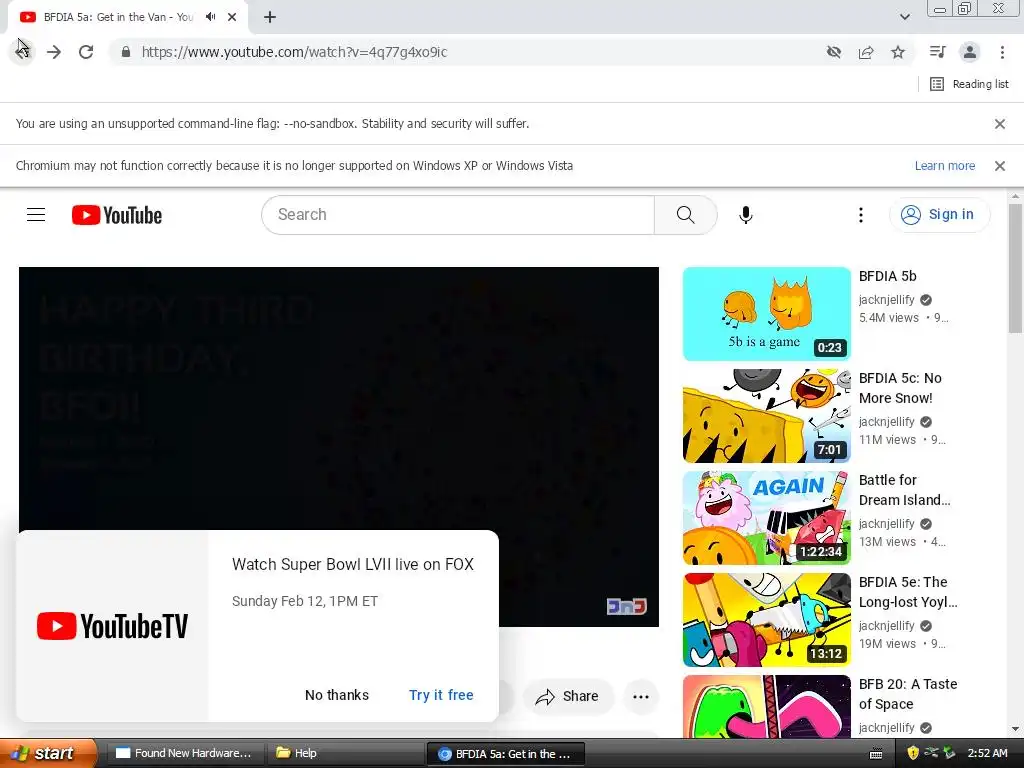The image size is (1024, 768).
Task: Click the page vertical scrollbar thumb
Action: click(1015, 268)
